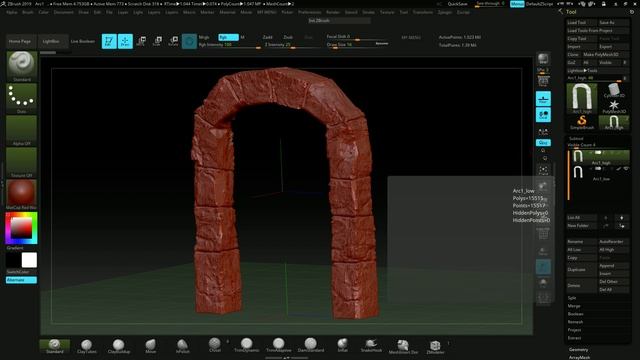Toggle the Mrgb channel button

pyautogui.click(x=204, y=37)
